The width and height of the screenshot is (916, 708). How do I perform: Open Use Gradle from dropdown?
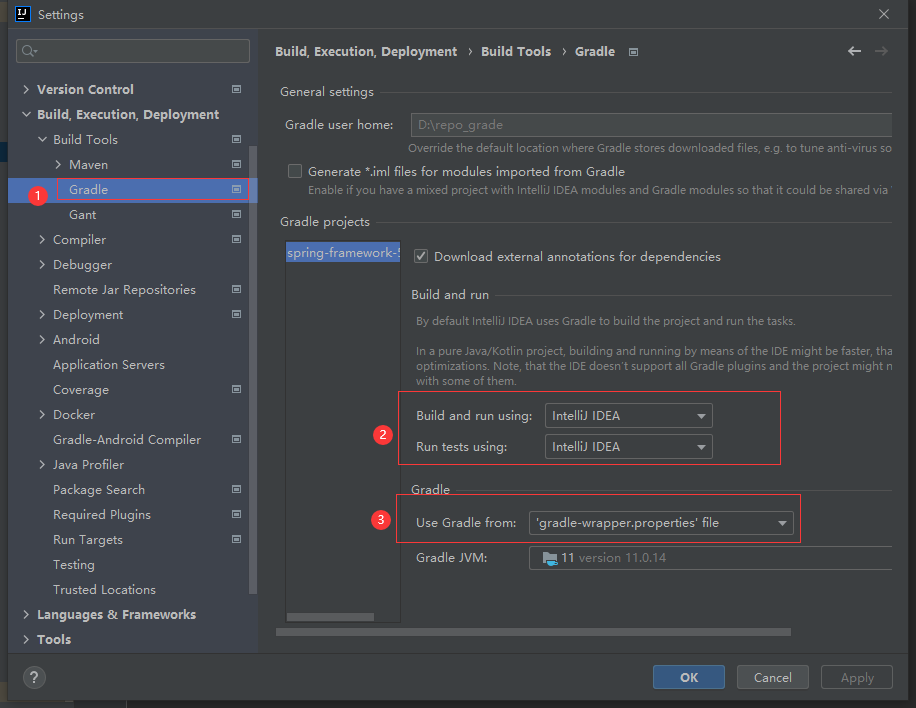coord(661,523)
